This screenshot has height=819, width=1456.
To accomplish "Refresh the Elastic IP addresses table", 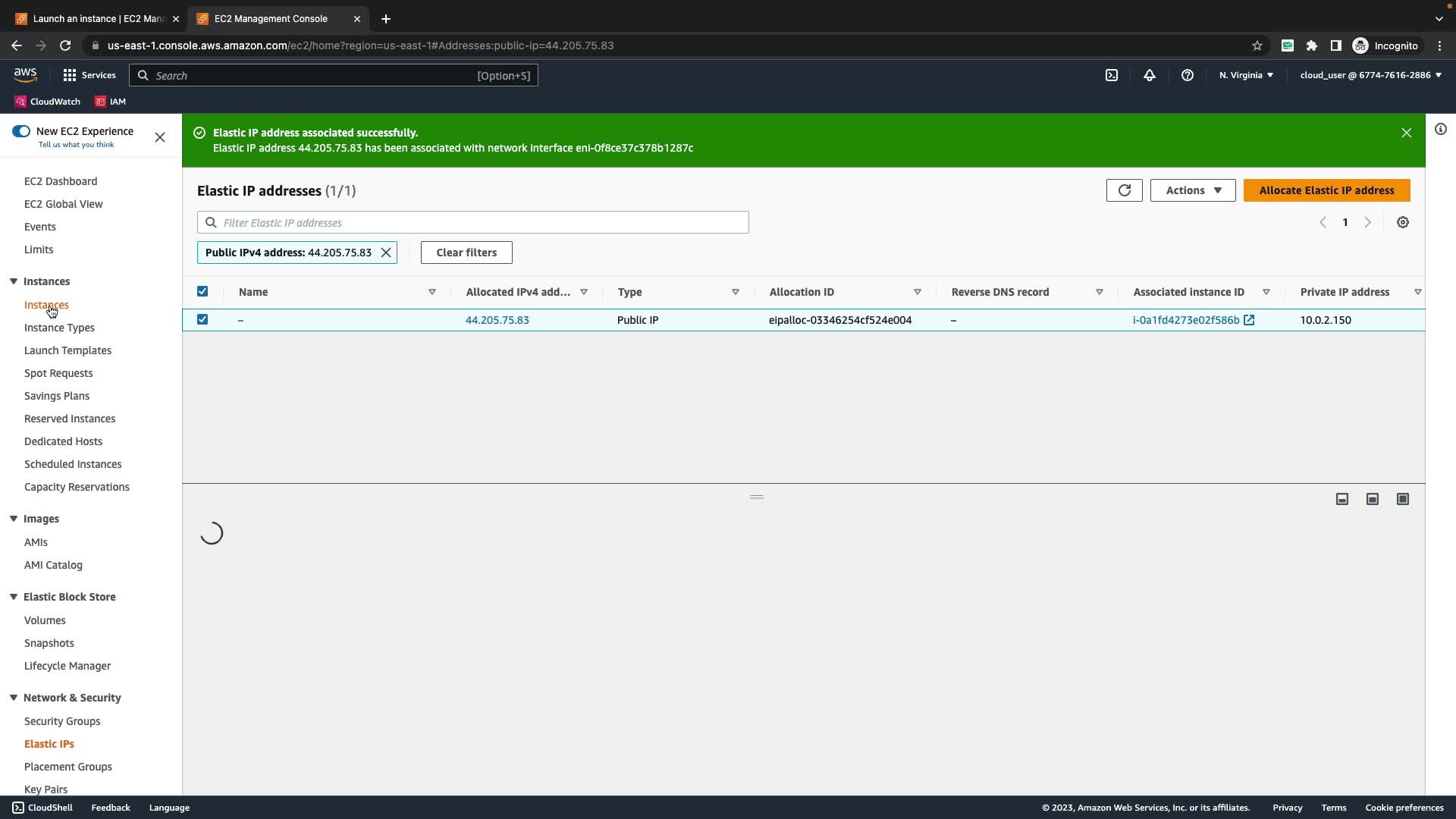I will [1124, 190].
